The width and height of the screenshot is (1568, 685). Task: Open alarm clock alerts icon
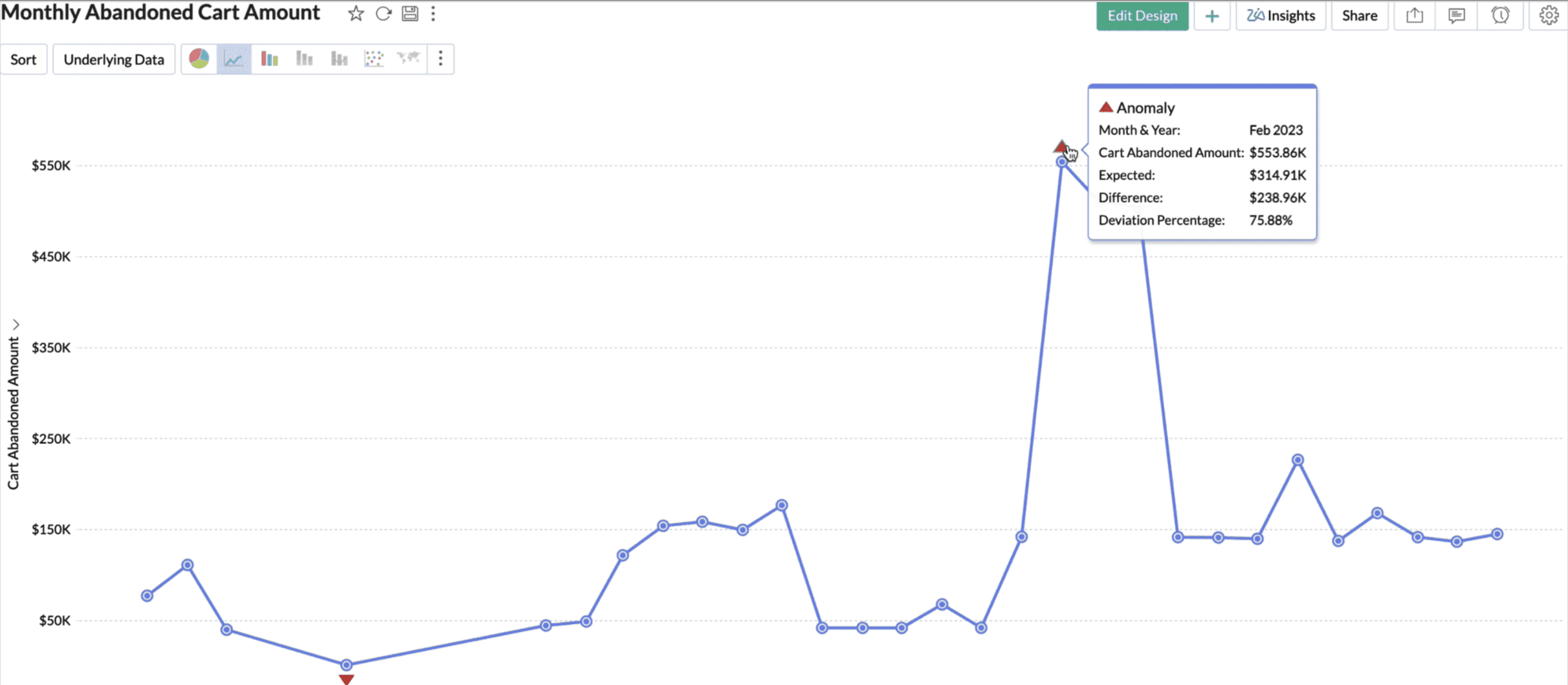tap(1500, 16)
